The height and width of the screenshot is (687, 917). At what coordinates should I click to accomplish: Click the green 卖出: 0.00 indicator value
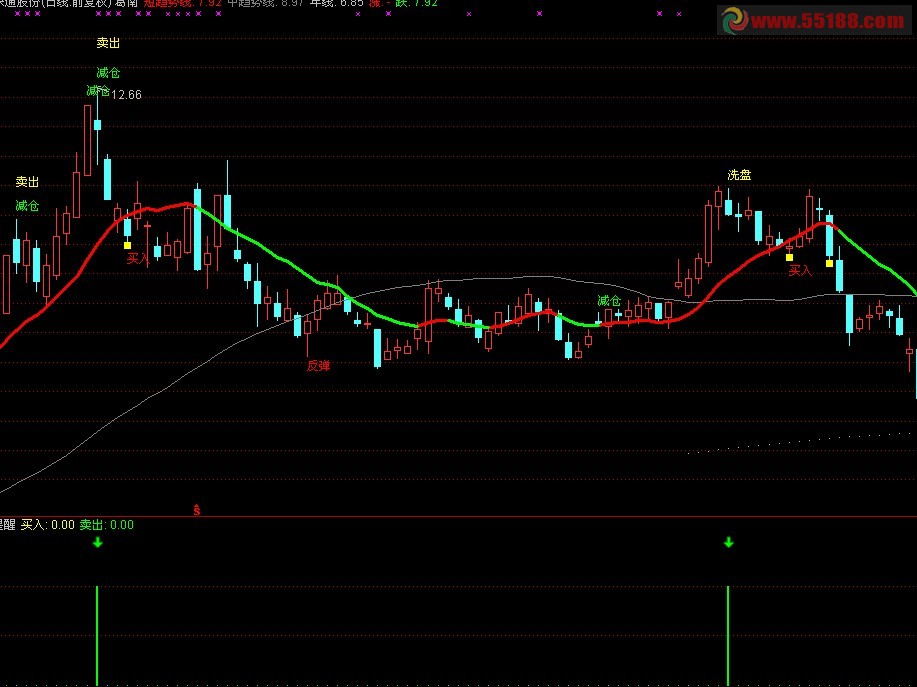pos(107,524)
